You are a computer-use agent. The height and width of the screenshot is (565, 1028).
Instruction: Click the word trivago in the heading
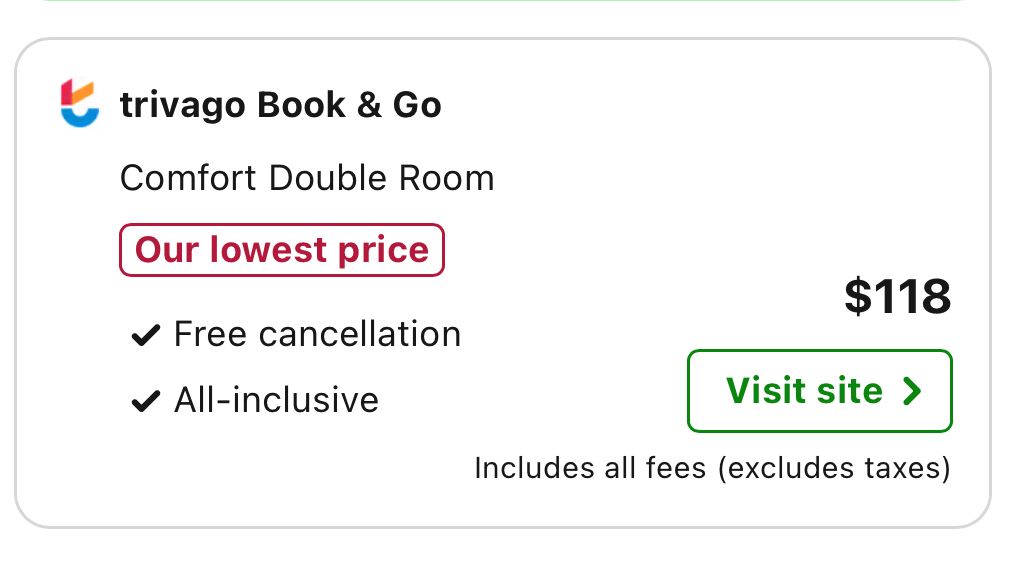pos(184,105)
